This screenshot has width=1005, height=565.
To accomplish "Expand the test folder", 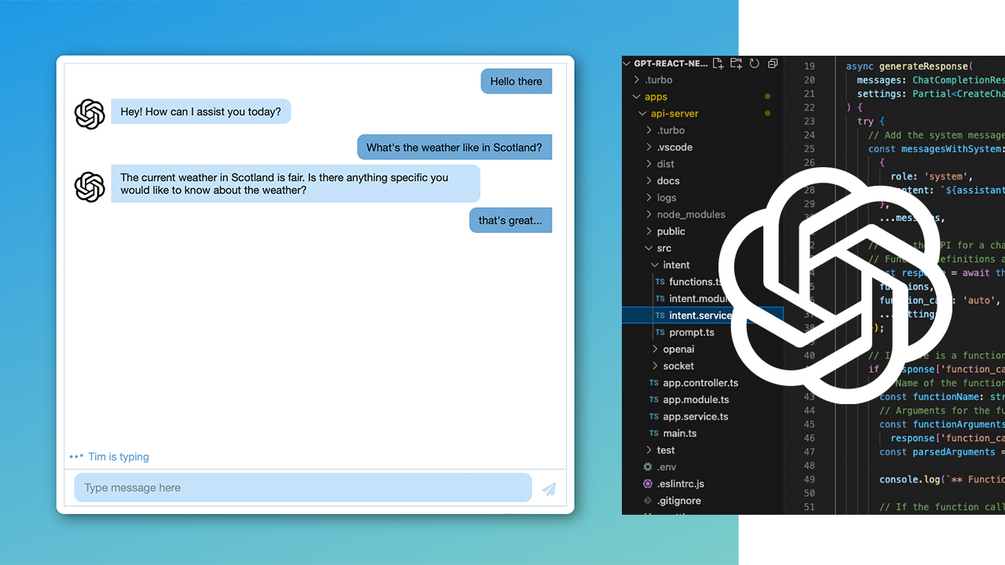I will (649, 450).
